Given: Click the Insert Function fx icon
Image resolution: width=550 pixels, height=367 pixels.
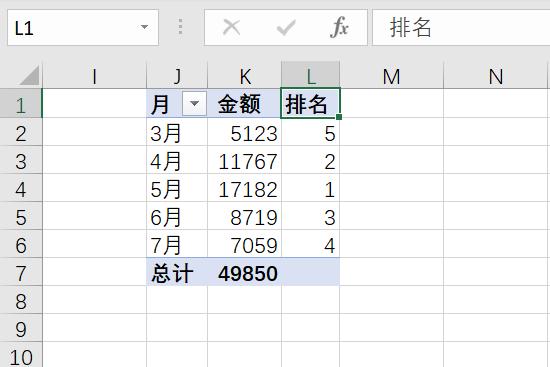Looking at the screenshot, I should pyautogui.click(x=339, y=27).
